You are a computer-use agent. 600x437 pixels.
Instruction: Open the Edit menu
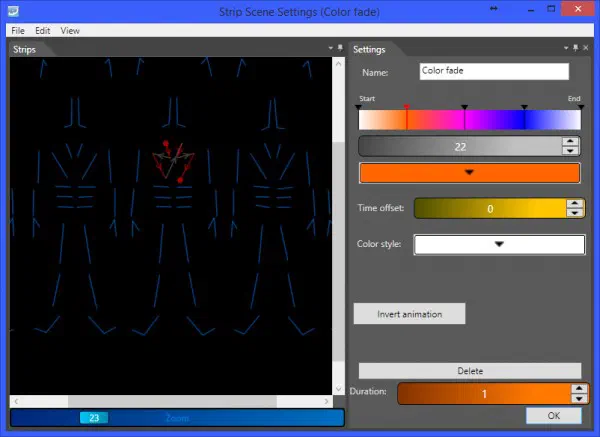point(42,31)
